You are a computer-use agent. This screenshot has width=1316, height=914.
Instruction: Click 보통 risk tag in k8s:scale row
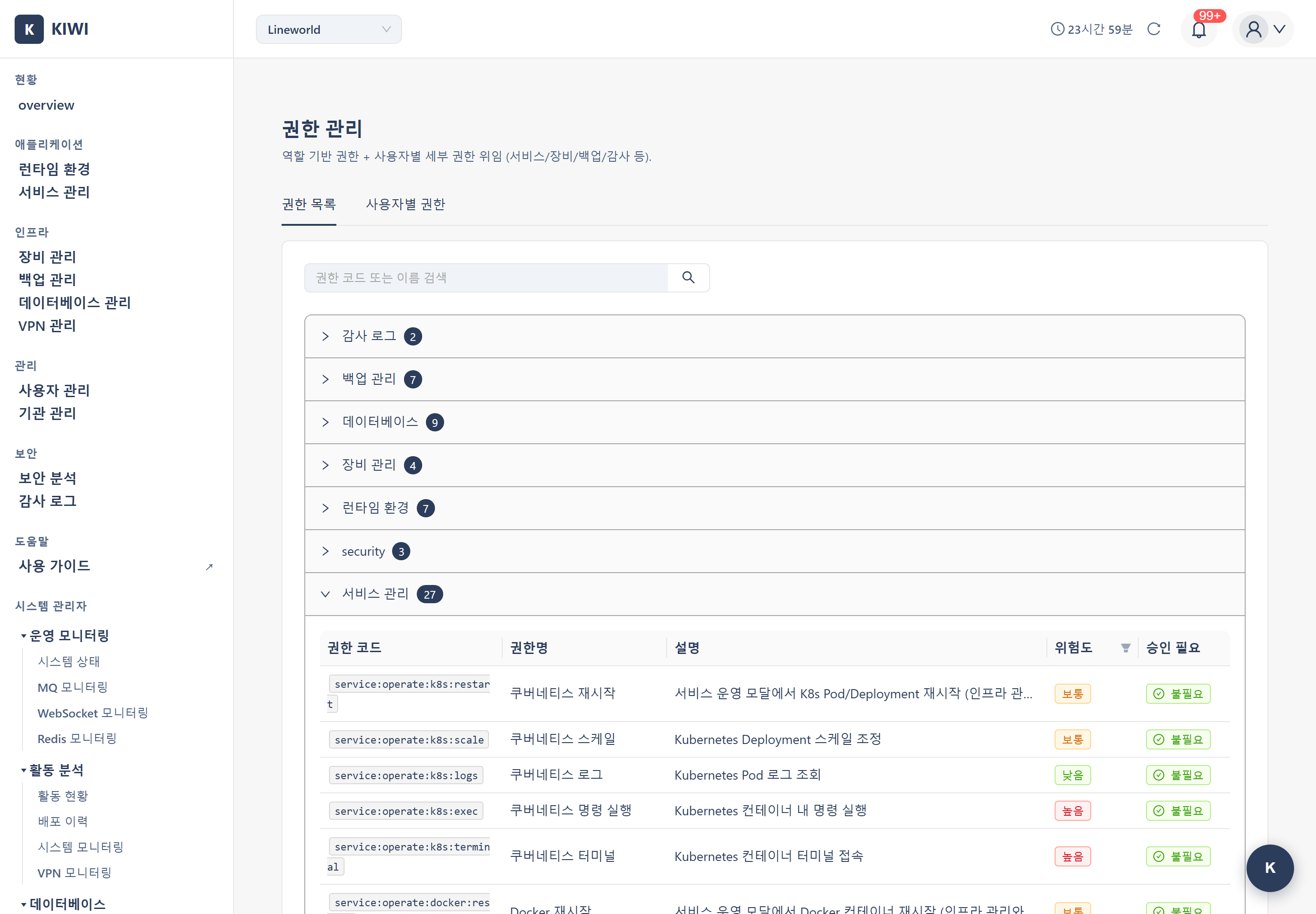(1072, 740)
